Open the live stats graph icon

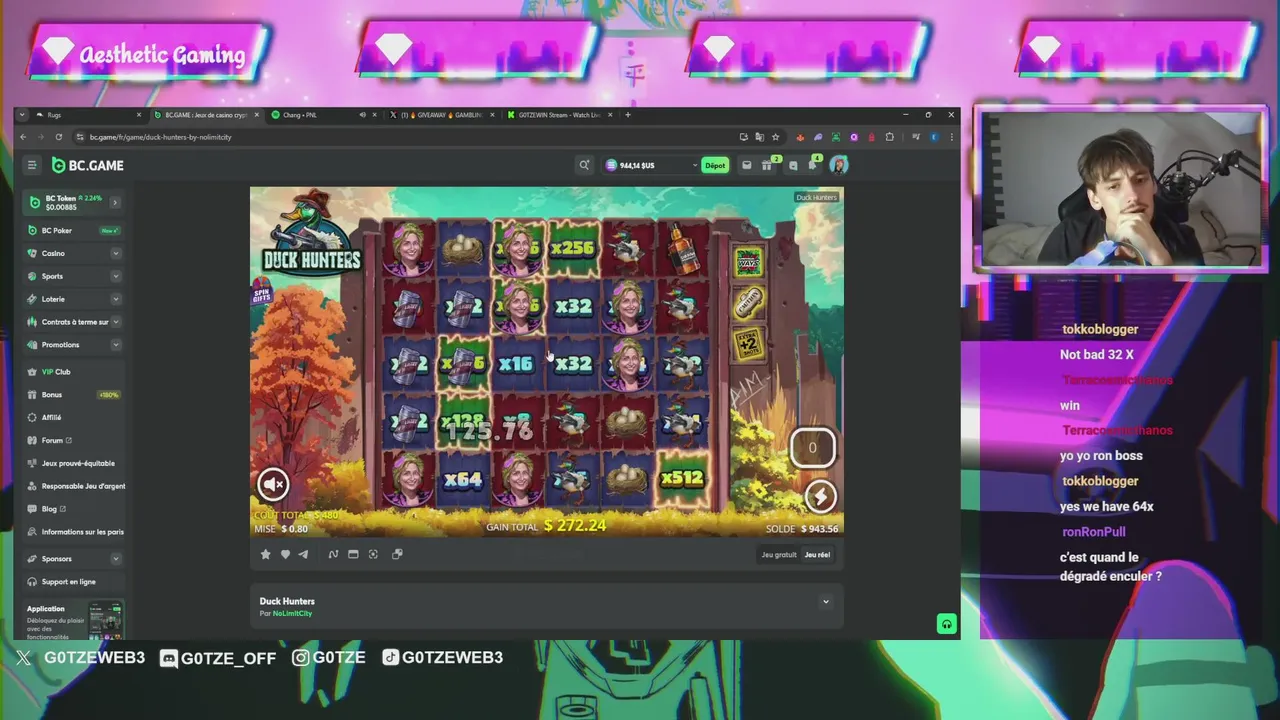tap(333, 554)
